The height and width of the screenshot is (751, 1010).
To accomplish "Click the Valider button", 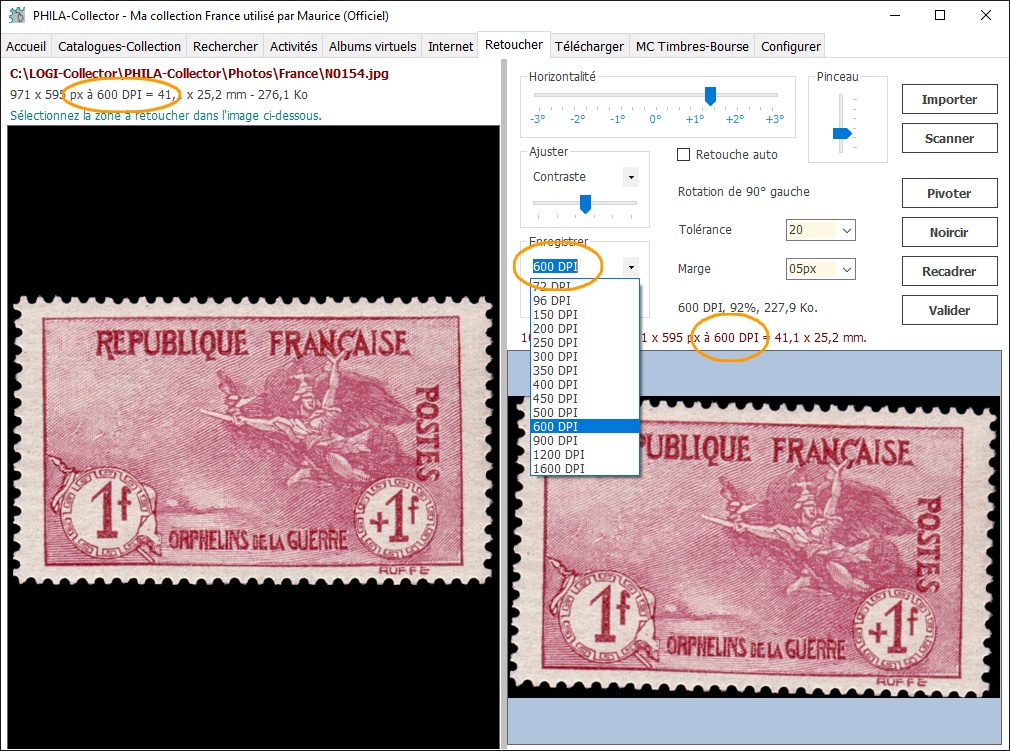I will pos(949,310).
